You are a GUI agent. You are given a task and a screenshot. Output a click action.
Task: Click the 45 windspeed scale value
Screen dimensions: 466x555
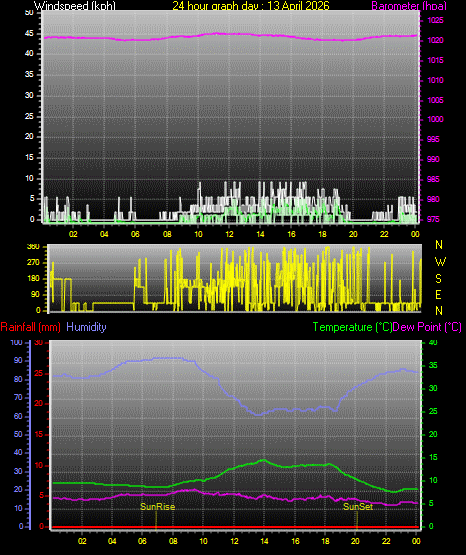coord(29,33)
